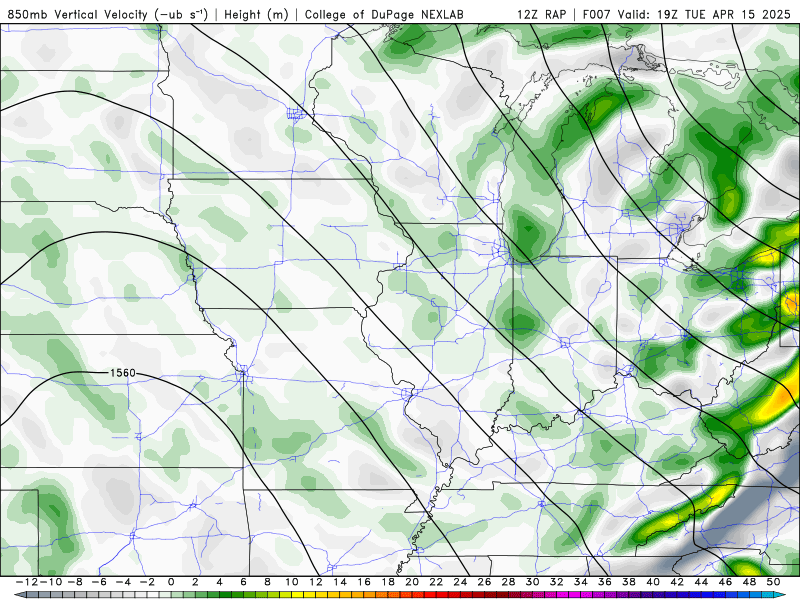Click the '850mb Vertical Velocity' title text
Image resolution: width=800 pixels, height=600 pixels.
108,15
